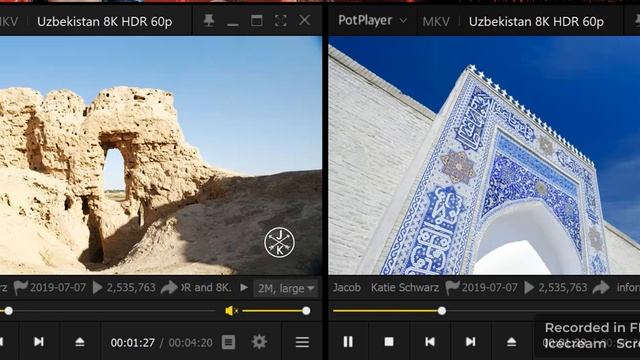Go to previous track in right player
This screenshot has width=640, height=360.
pyautogui.click(x=430, y=342)
